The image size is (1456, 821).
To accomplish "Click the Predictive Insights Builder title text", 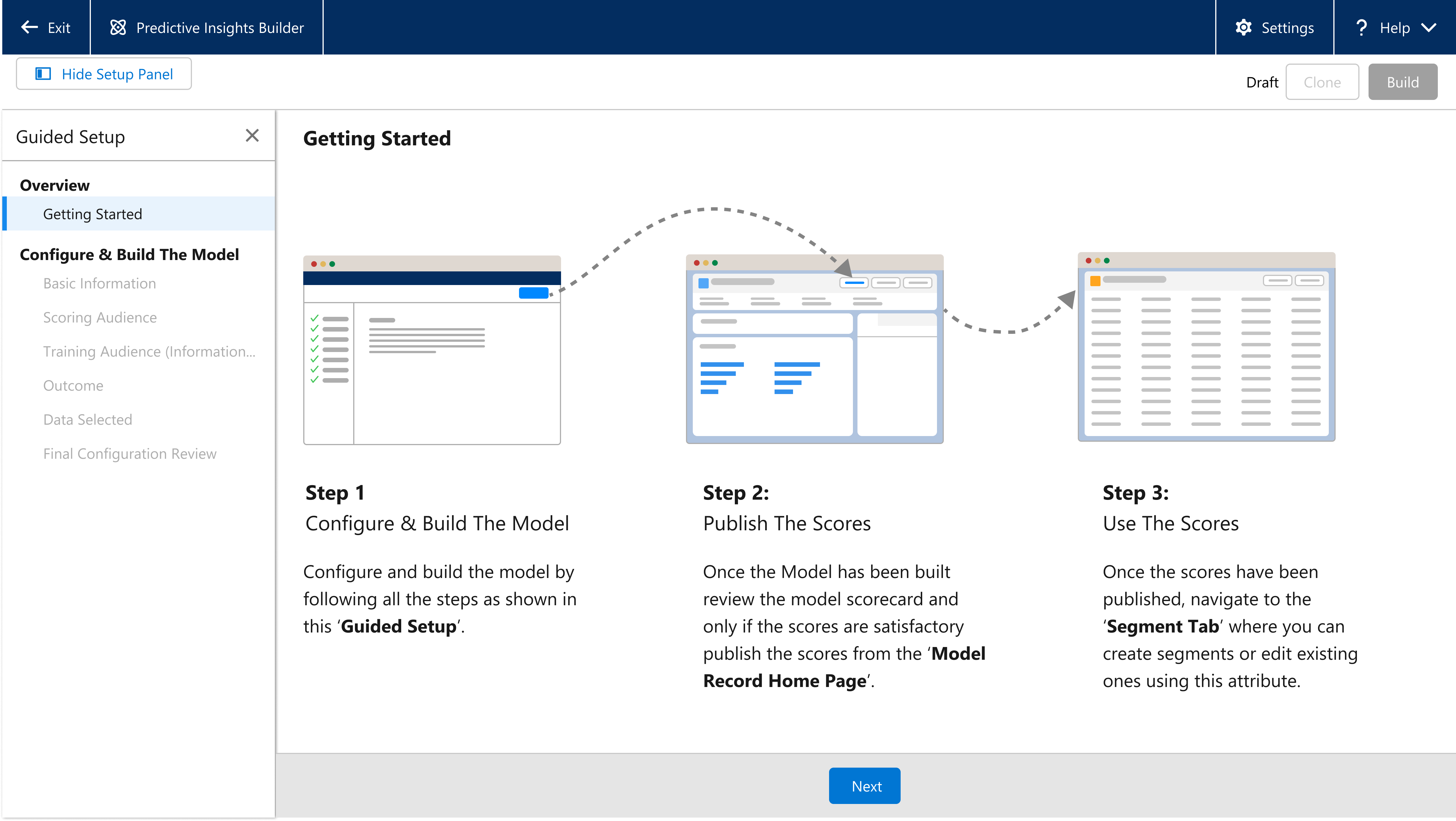I will [x=220, y=28].
